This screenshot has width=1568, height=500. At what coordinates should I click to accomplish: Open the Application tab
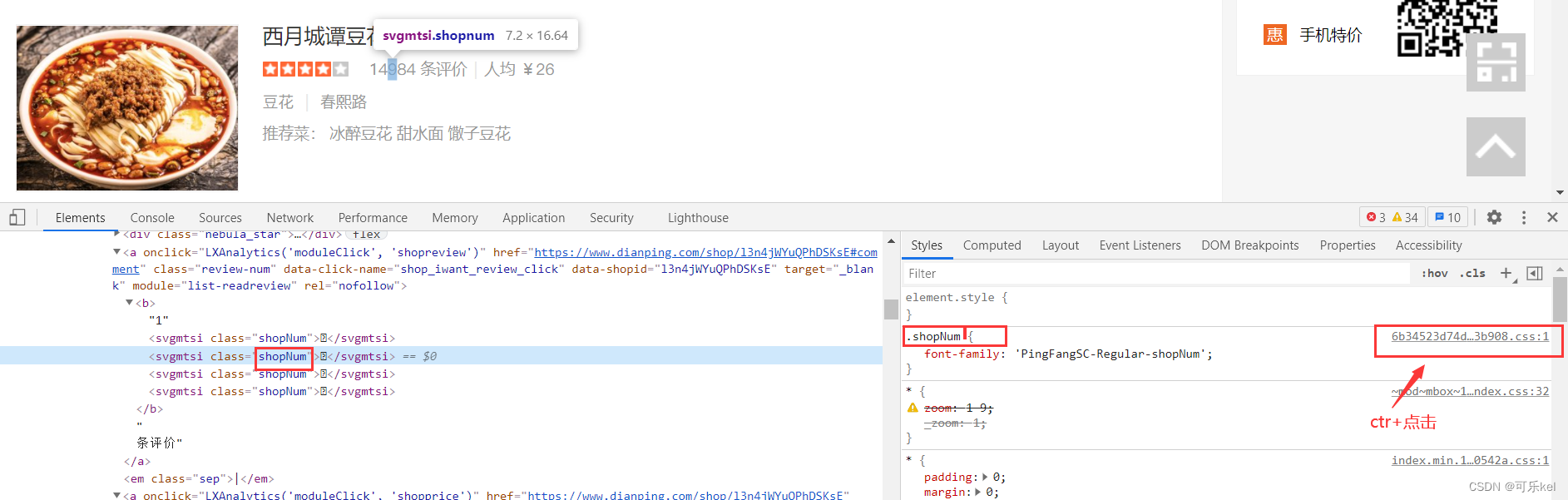[533, 217]
